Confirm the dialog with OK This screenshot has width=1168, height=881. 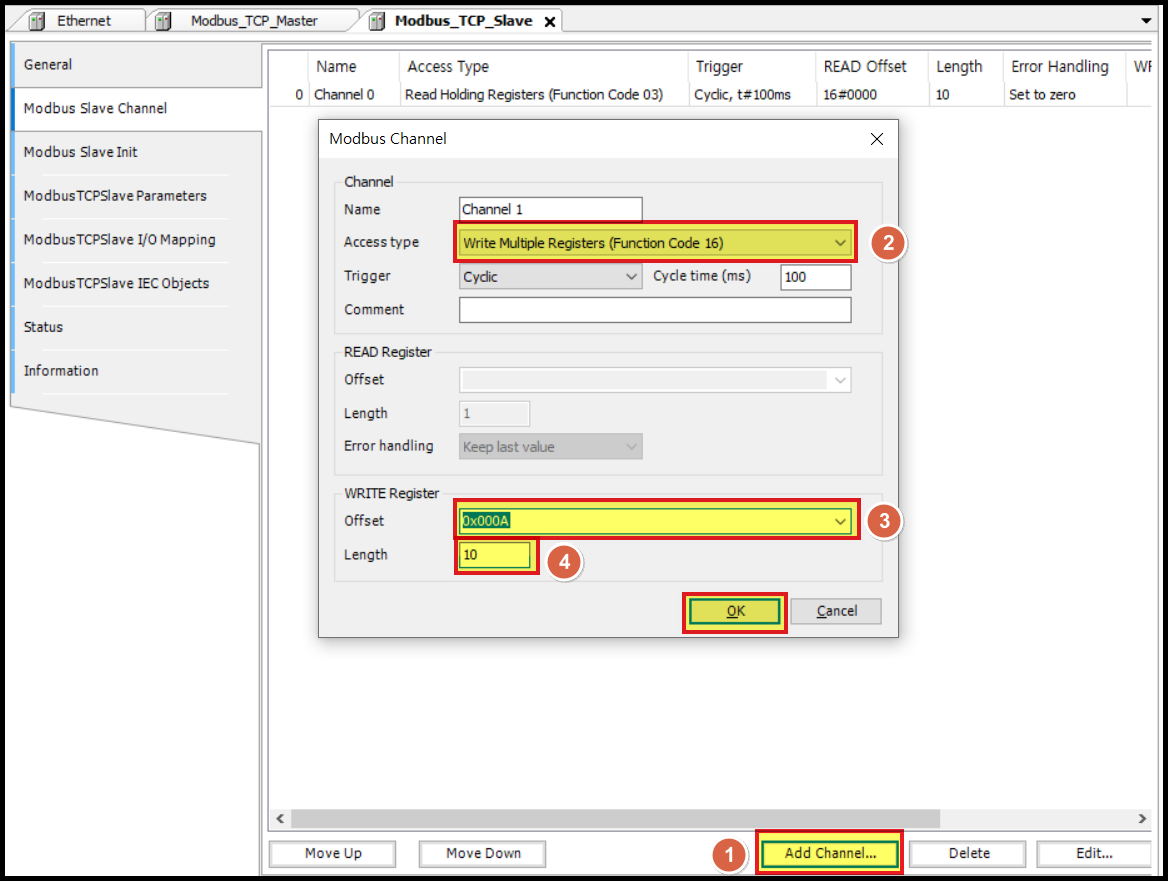(x=734, y=611)
